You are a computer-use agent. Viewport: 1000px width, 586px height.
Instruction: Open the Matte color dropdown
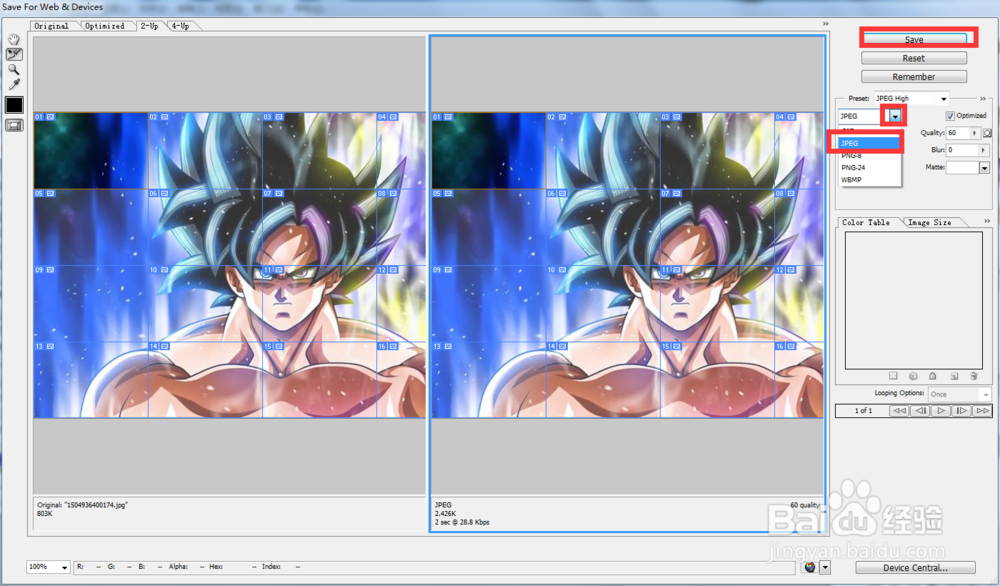[984, 168]
